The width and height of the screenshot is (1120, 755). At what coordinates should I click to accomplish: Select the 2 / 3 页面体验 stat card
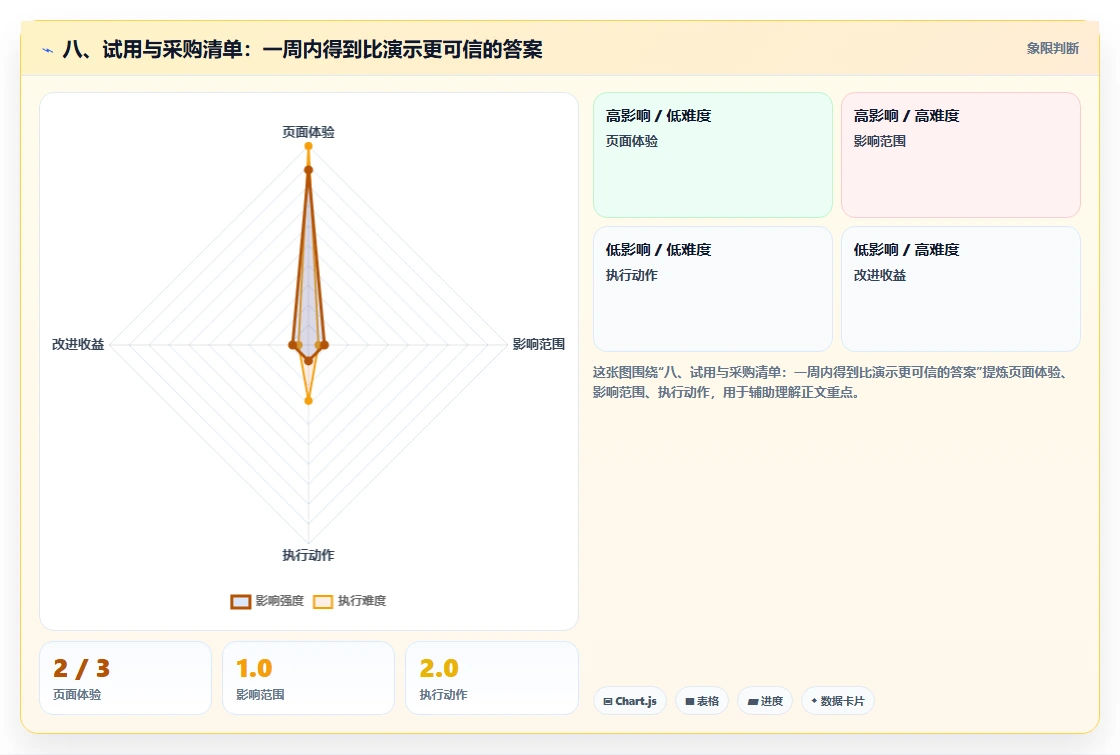point(126,678)
